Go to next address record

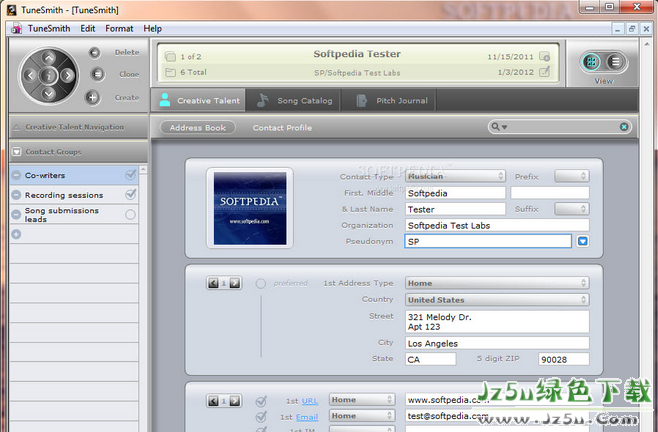tap(235, 283)
